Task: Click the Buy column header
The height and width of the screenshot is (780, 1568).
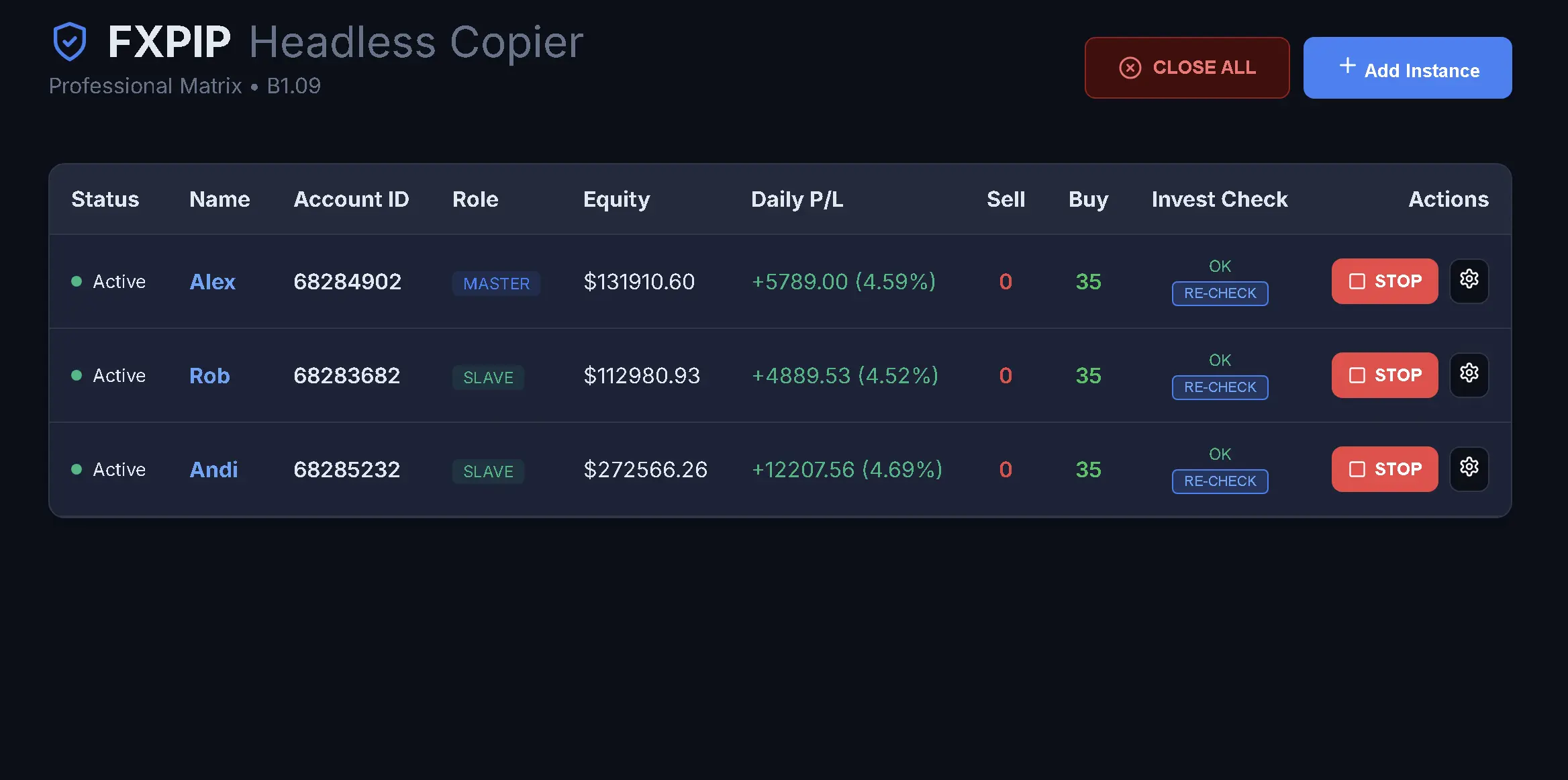Action: (x=1088, y=199)
